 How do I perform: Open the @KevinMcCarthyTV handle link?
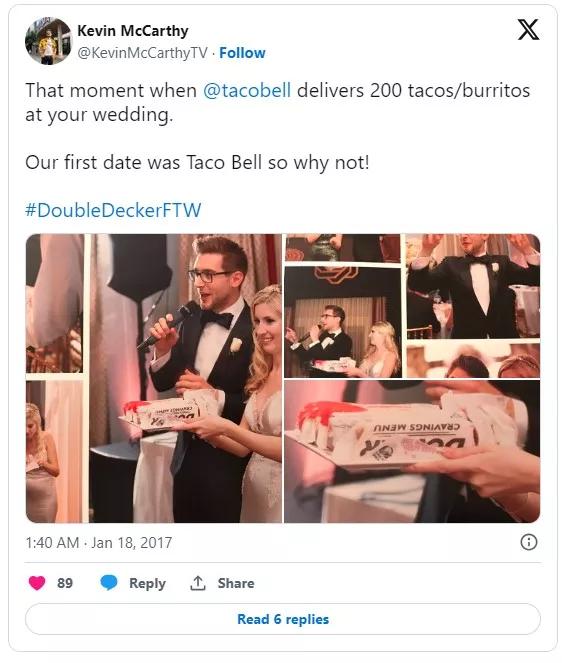pyautogui.click(x=143, y=53)
